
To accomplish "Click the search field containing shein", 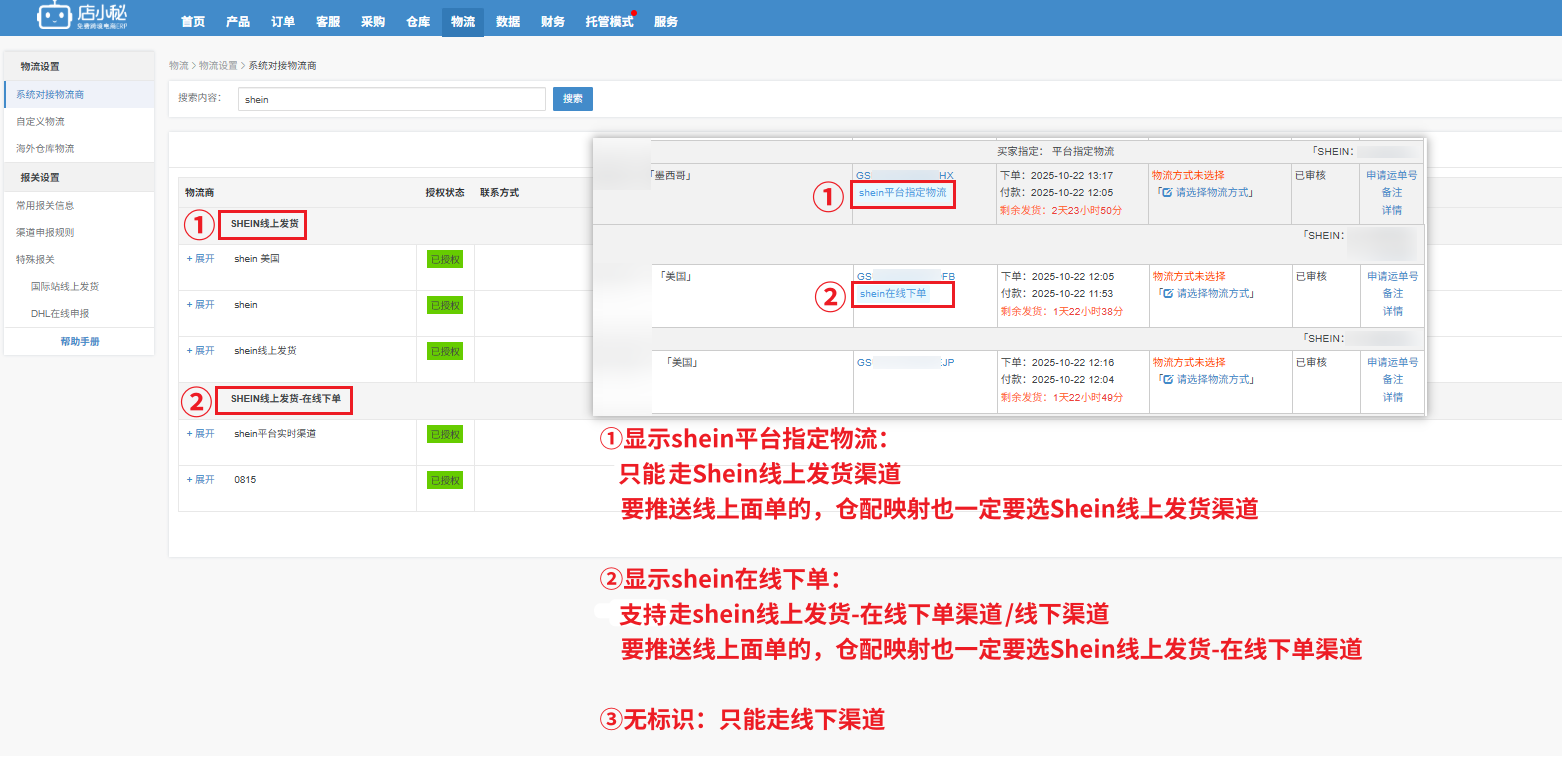I will tap(391, 99).
